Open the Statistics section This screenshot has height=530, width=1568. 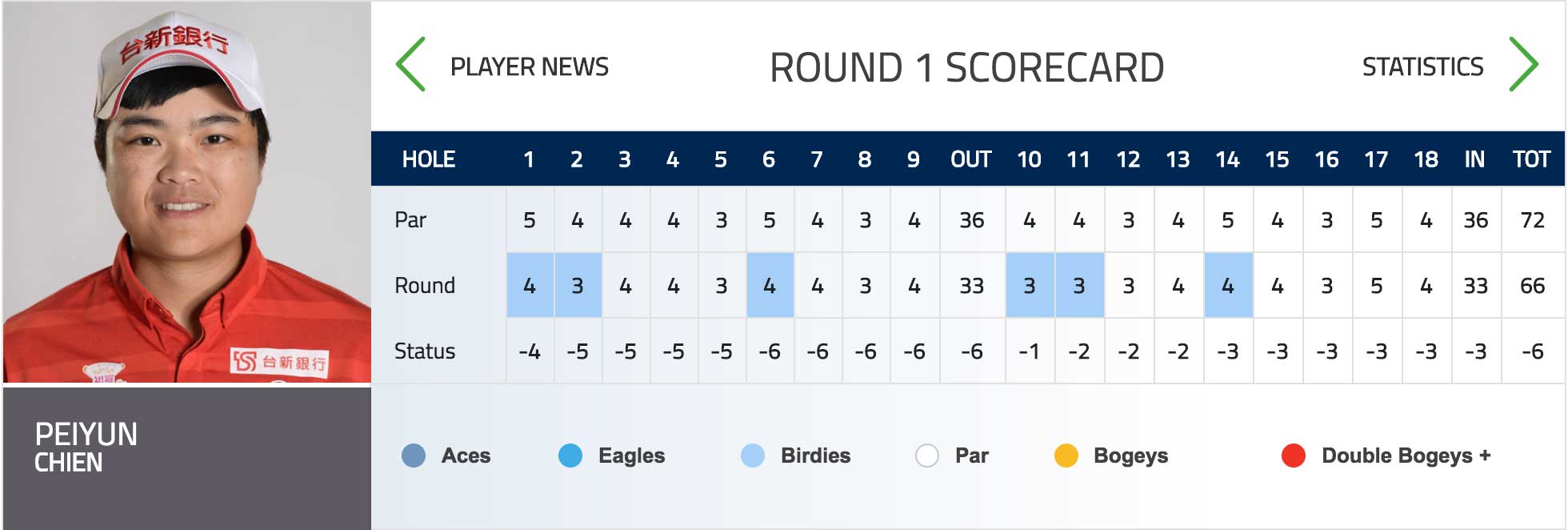point(1423,66)
